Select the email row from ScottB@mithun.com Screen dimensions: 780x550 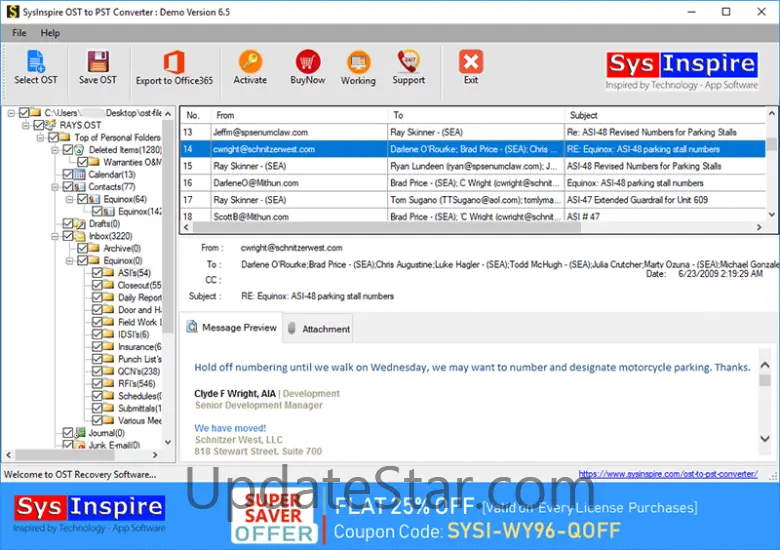tap(252, 217)
